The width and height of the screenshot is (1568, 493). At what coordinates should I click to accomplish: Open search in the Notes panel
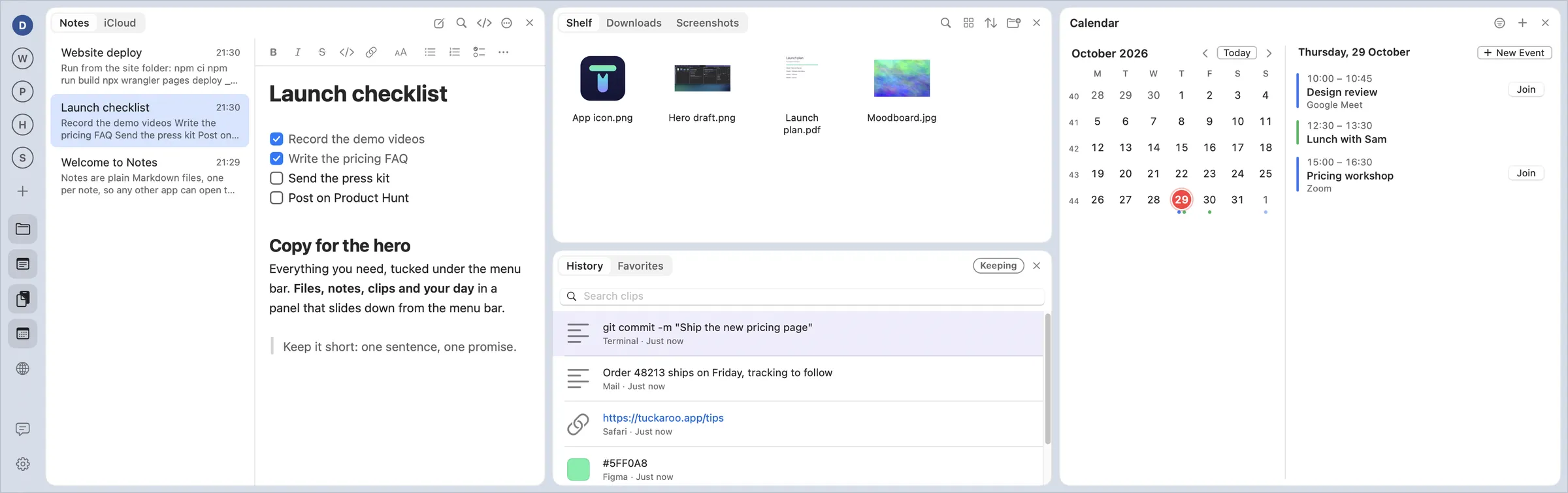click(461, 23)
